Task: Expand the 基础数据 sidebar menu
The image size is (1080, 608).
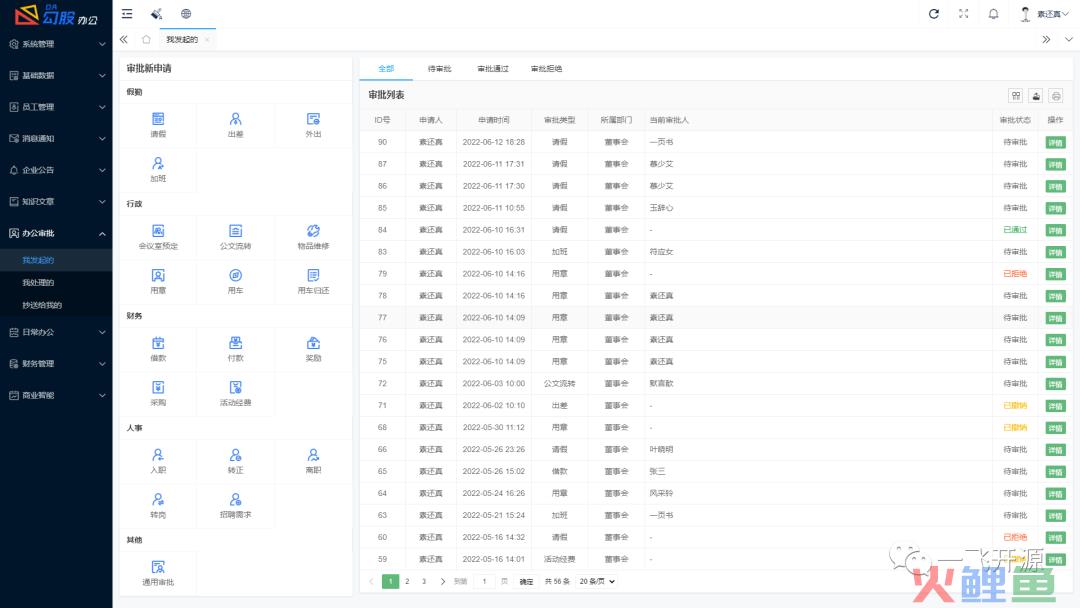Action: click(56, 76)
